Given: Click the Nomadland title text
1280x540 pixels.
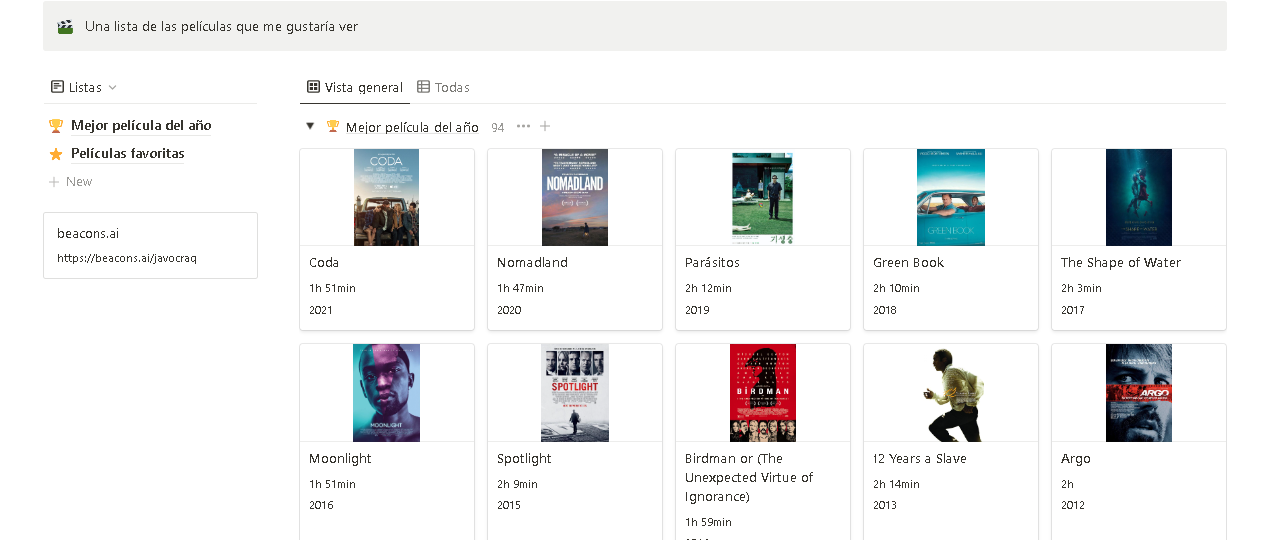Looking at the screenshot, I should [532, 263].
